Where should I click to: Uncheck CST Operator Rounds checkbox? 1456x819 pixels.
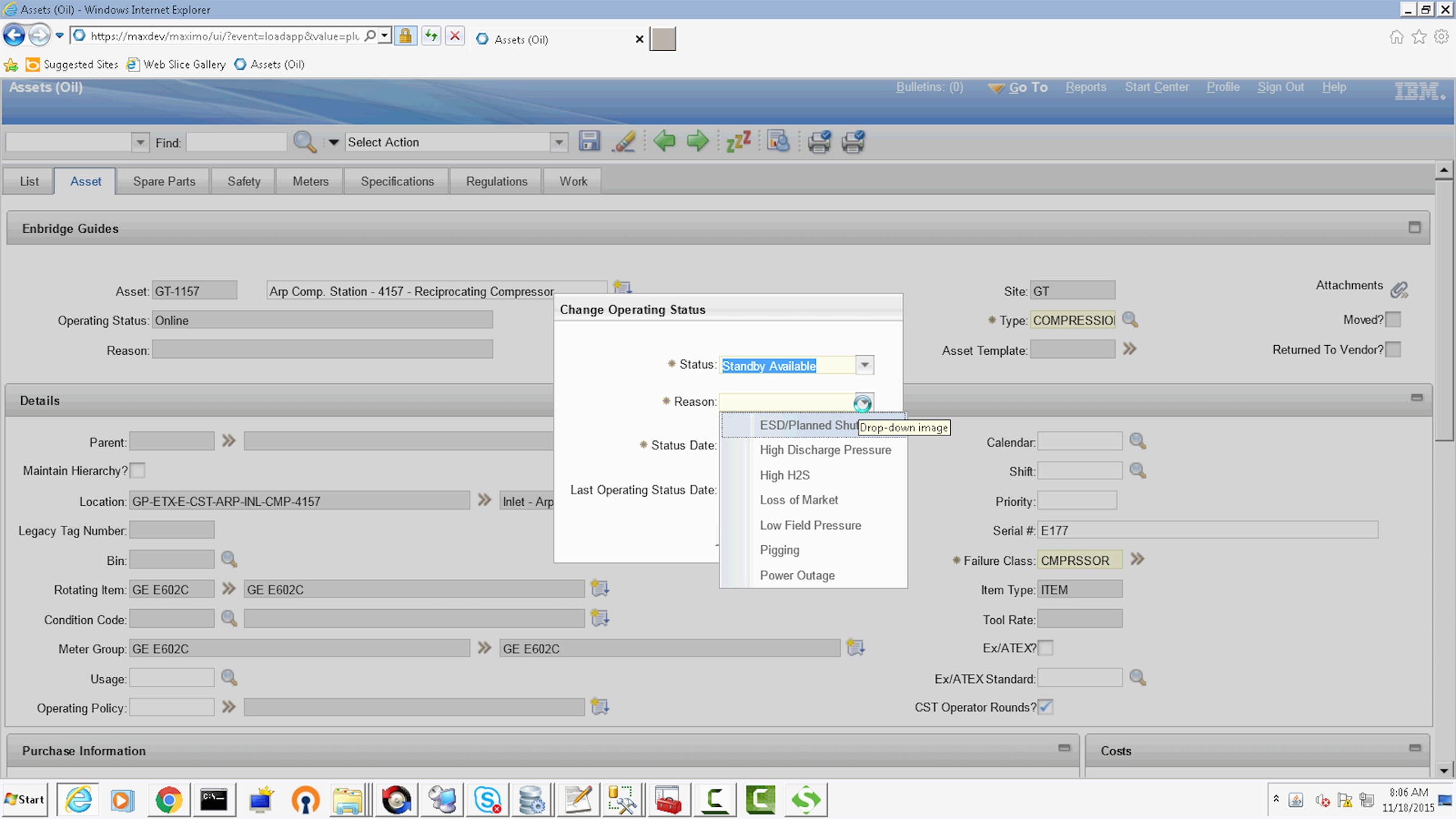point(1045,707)
